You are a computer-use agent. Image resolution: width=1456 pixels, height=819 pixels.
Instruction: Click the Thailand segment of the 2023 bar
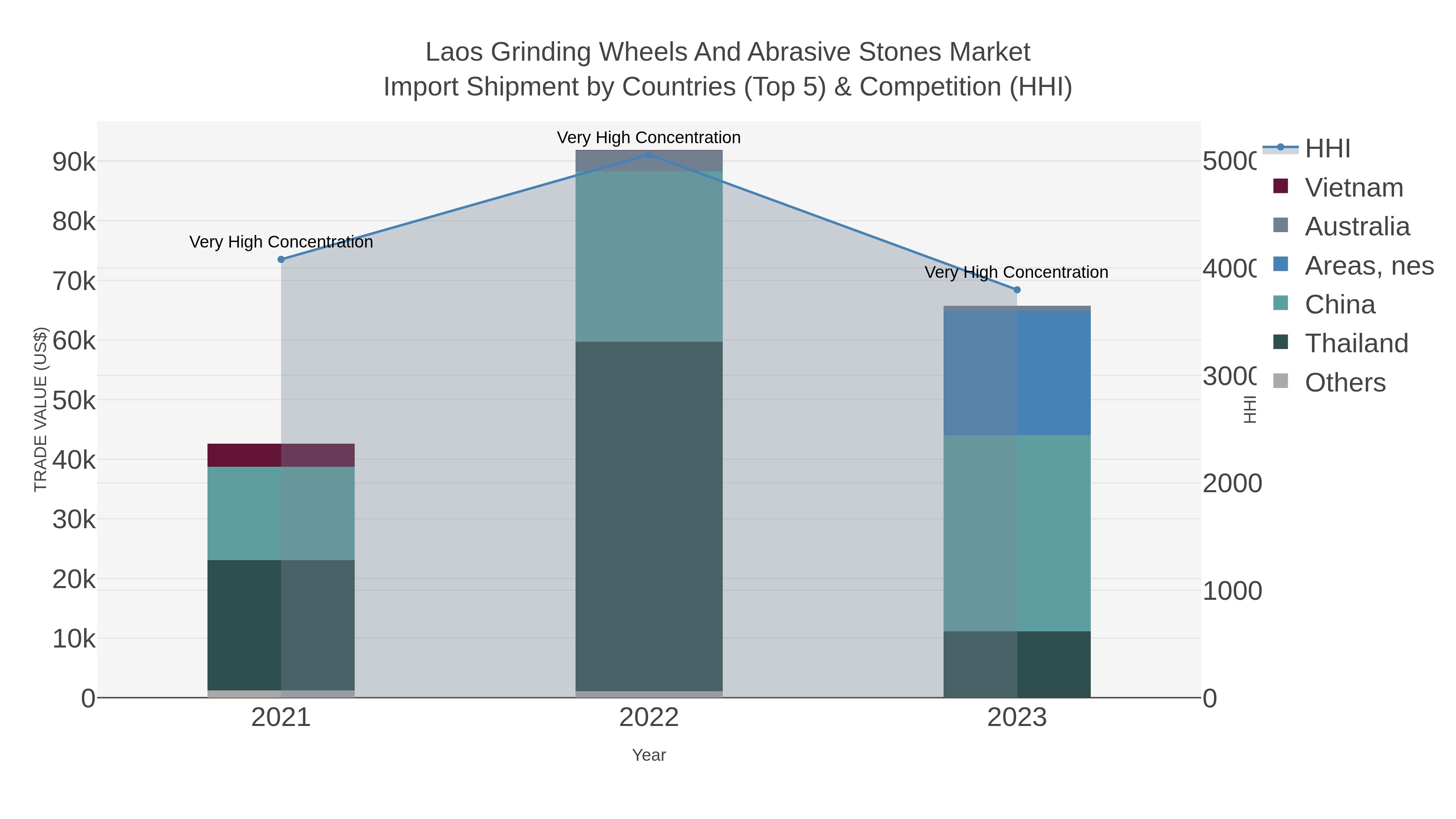click(x=1017, y=664)
